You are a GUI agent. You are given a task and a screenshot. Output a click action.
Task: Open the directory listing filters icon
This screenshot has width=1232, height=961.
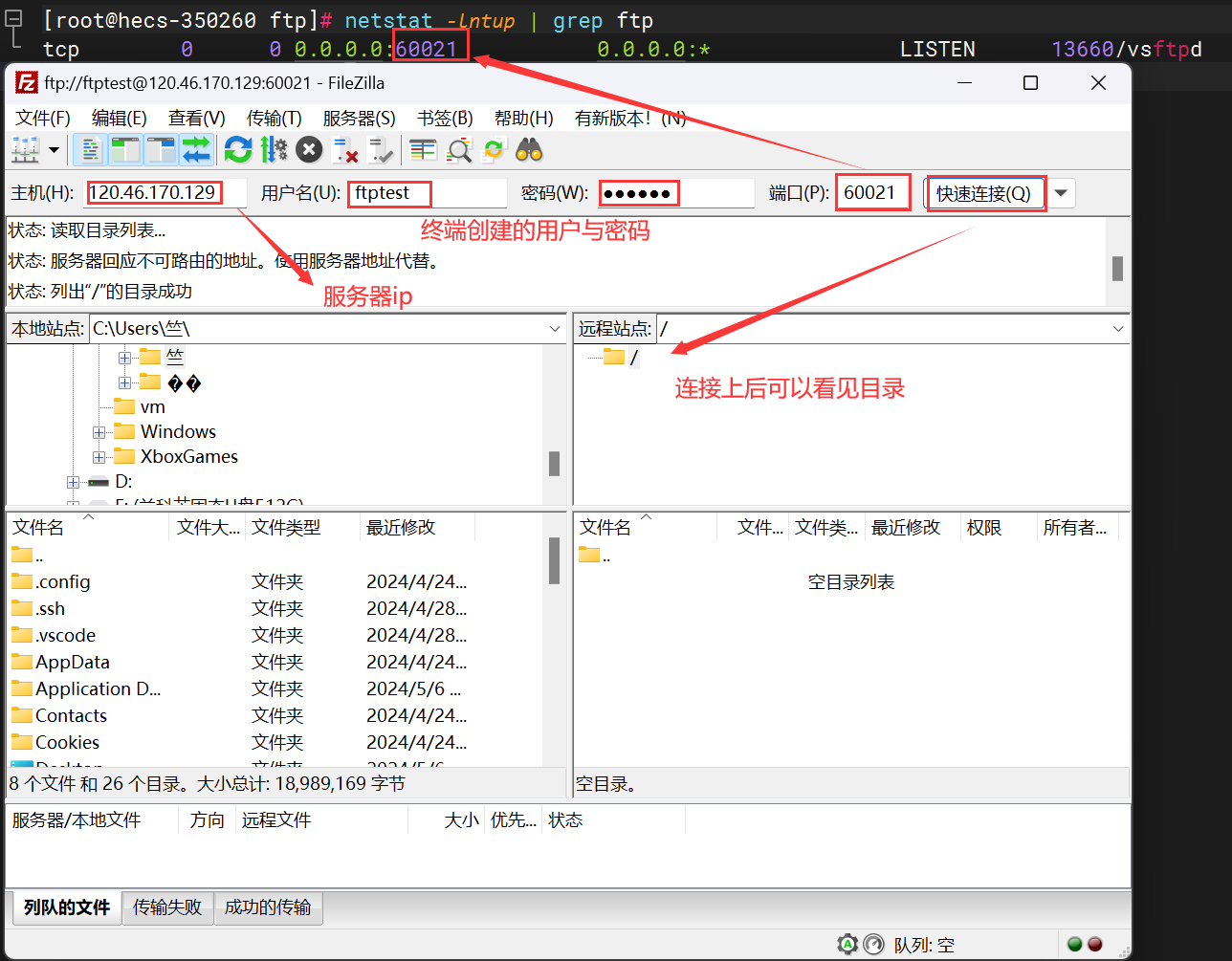coord(423,150)
